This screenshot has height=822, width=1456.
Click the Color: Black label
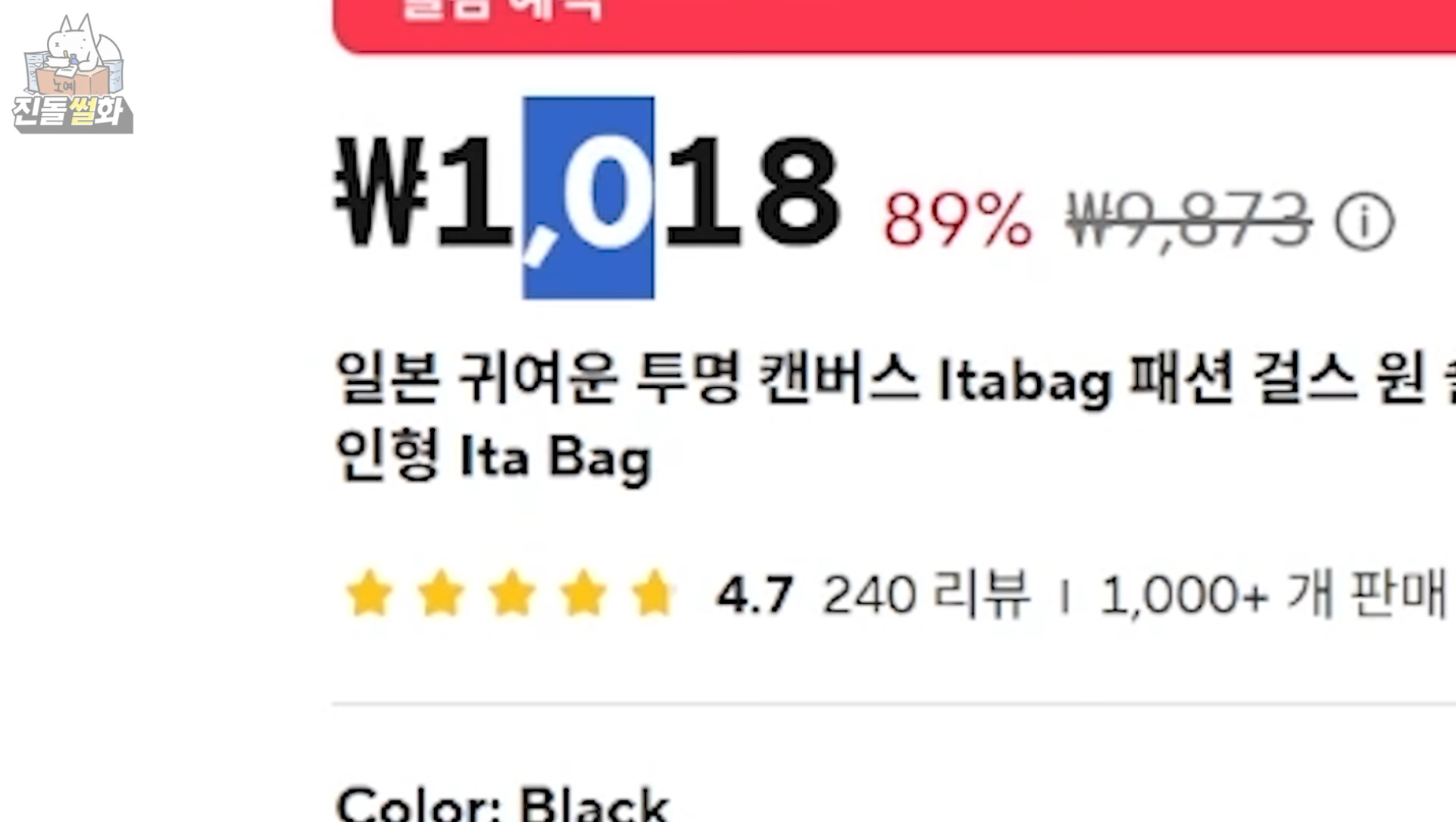tap(502, 803)
